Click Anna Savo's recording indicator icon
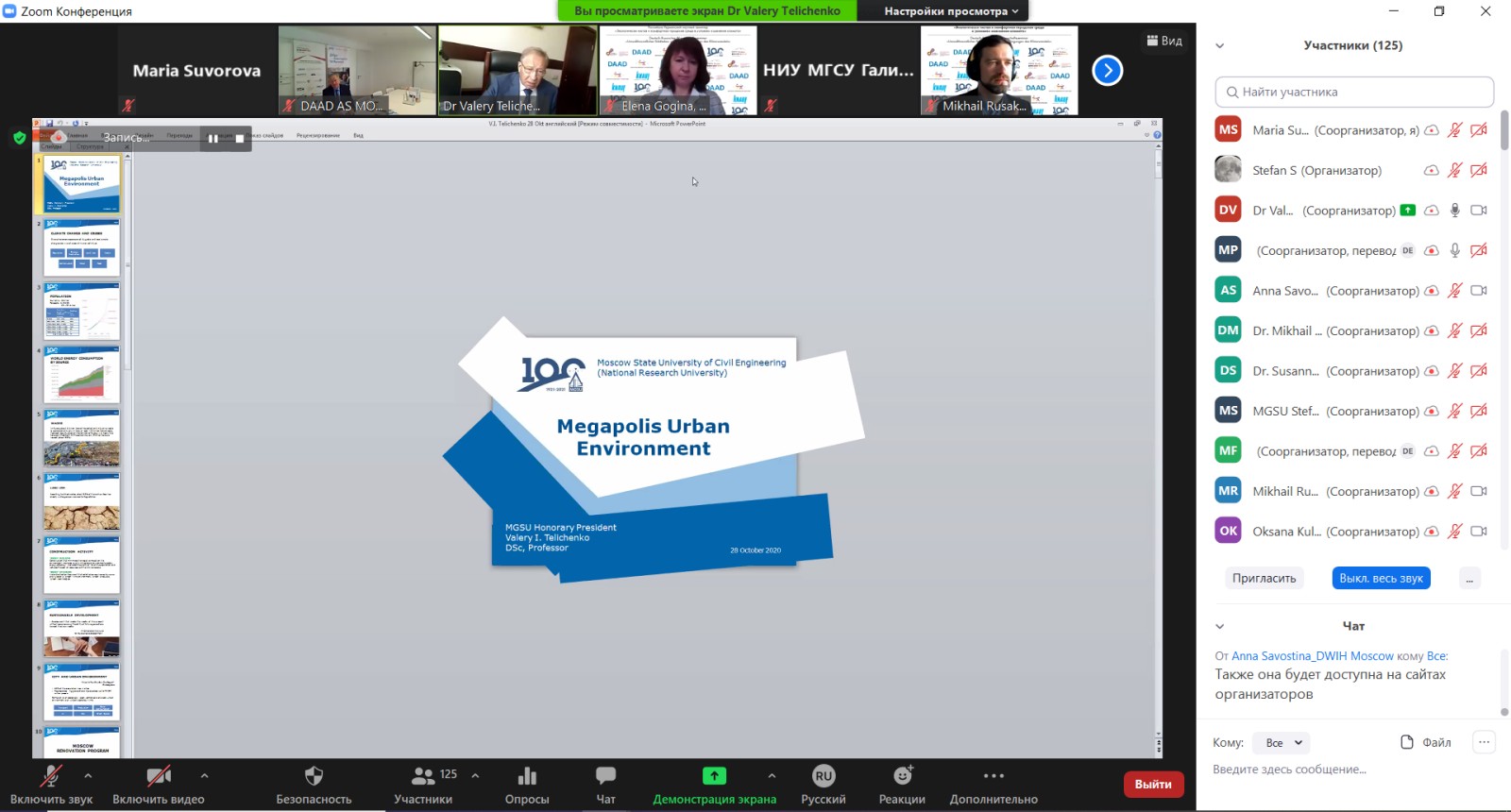1511x812 pixels. 1432,291
